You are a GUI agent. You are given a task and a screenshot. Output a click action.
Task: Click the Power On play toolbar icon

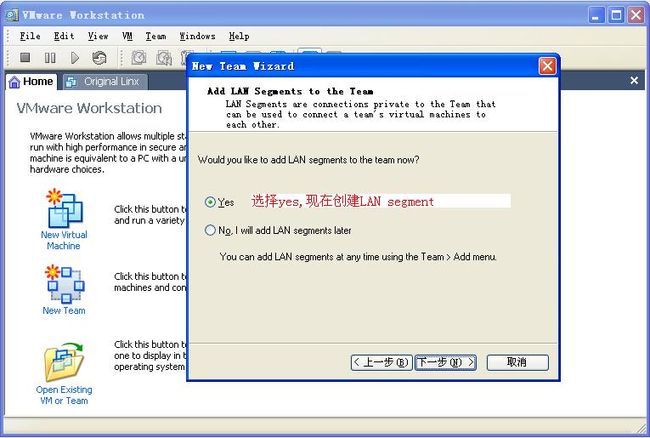(x=75, y=58)
